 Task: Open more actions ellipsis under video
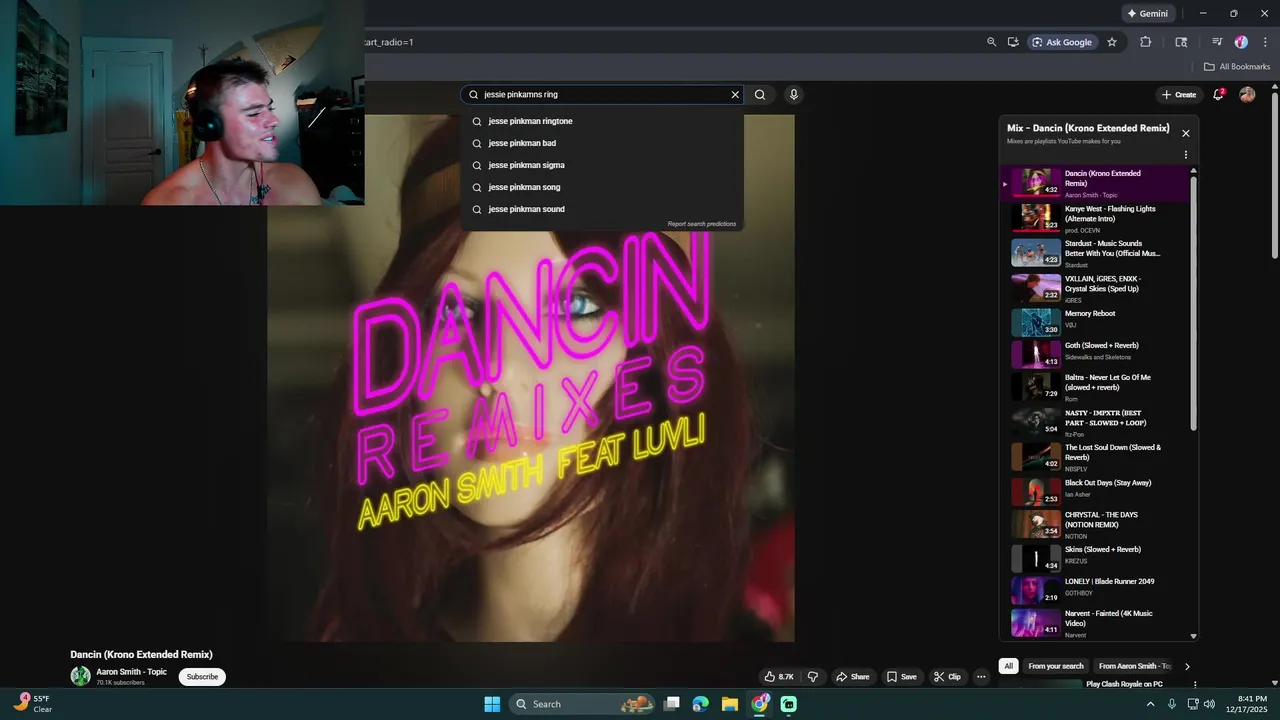click(x=981, y=677)
